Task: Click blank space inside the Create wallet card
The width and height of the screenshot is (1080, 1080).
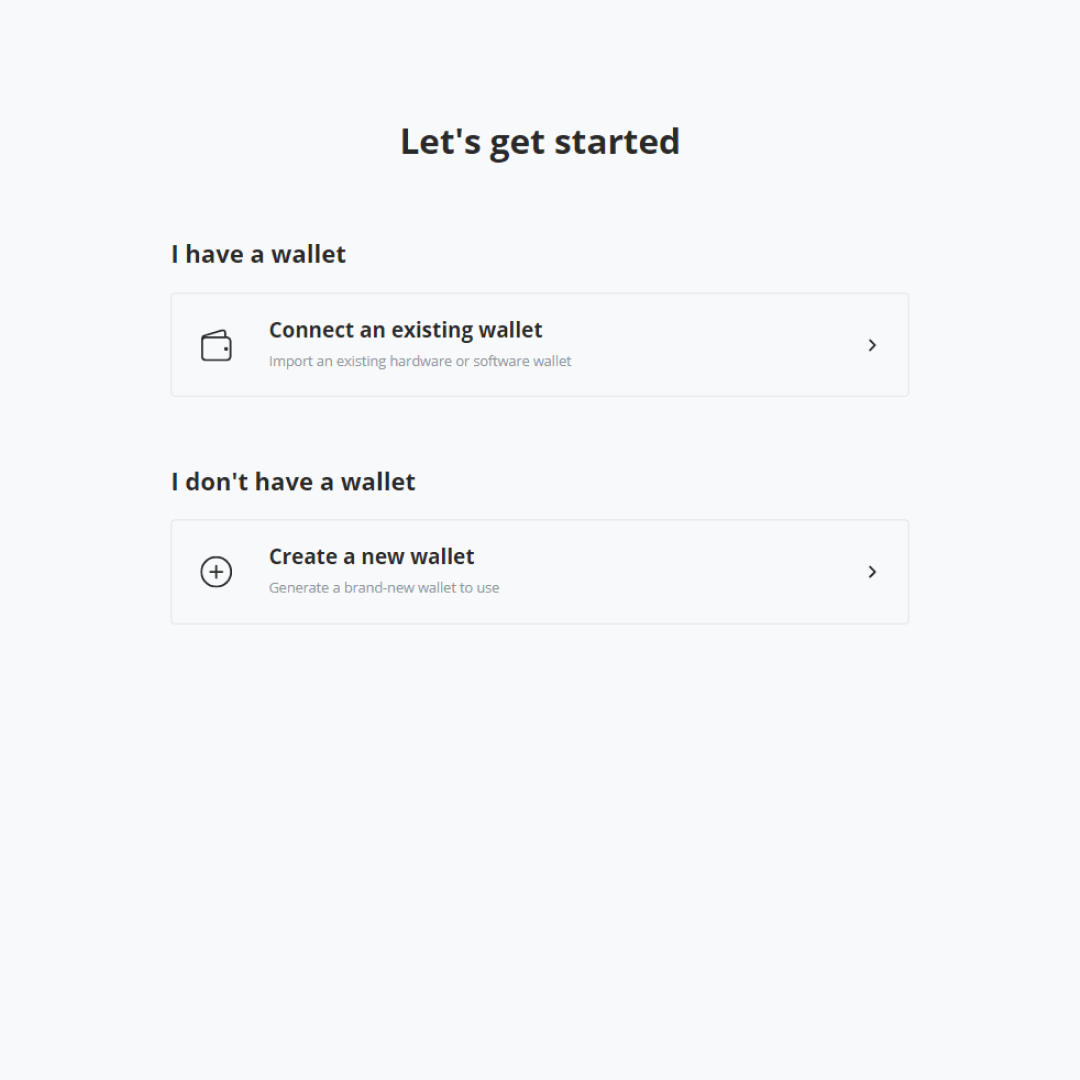Action: pos(689,572)
